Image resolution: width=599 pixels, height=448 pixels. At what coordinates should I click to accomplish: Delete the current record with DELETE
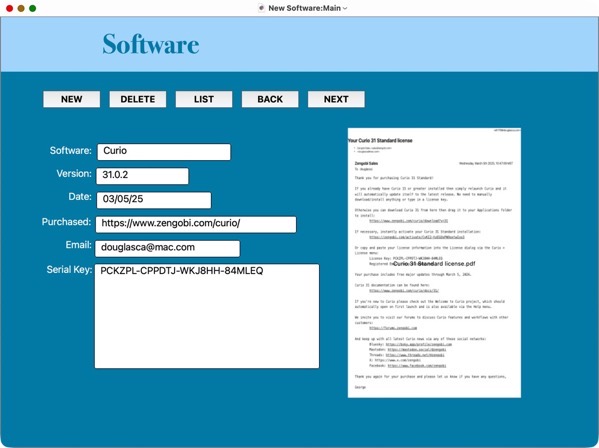(x=138, y=99)
